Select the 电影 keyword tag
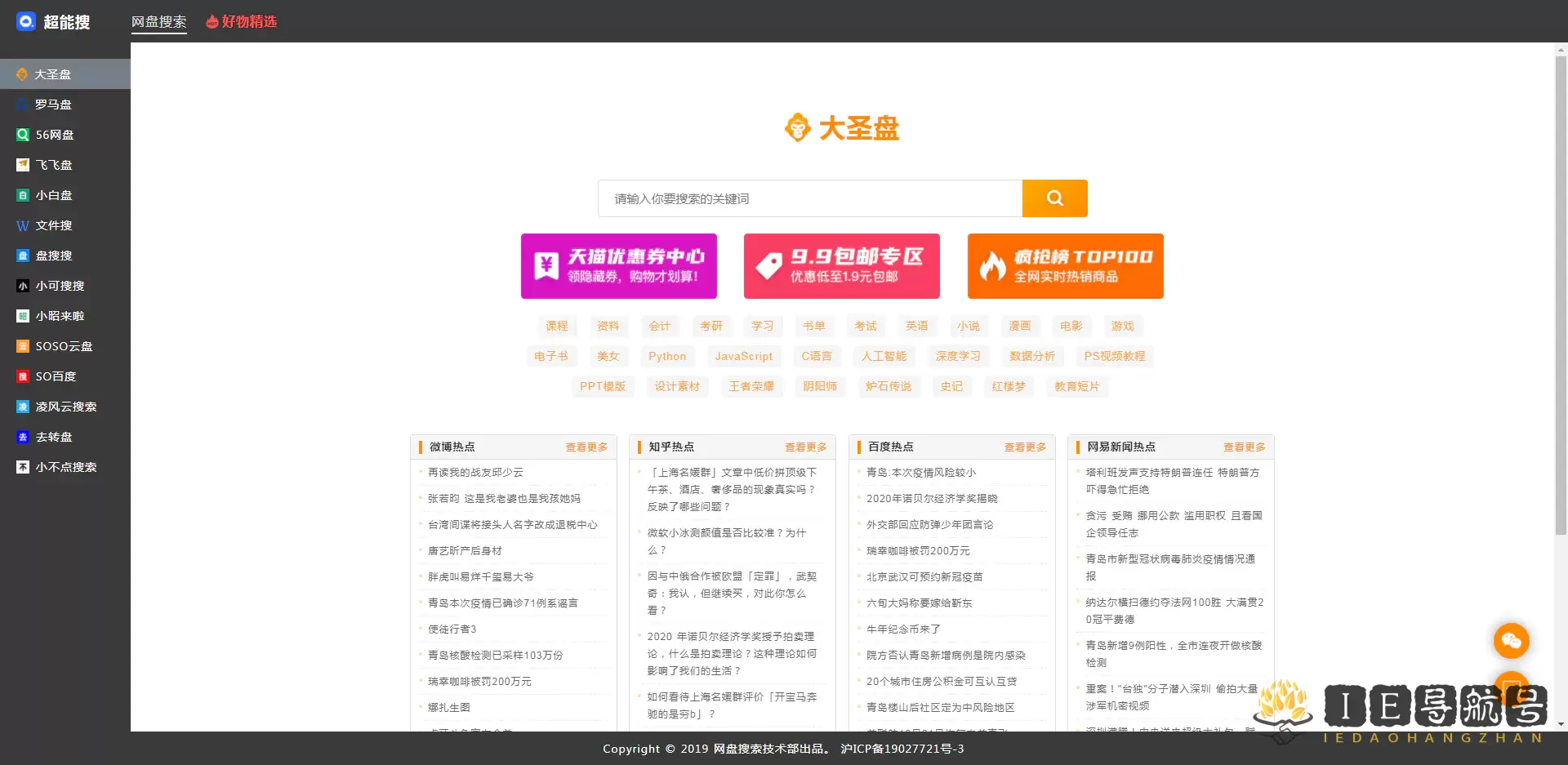 [1071, 326]
